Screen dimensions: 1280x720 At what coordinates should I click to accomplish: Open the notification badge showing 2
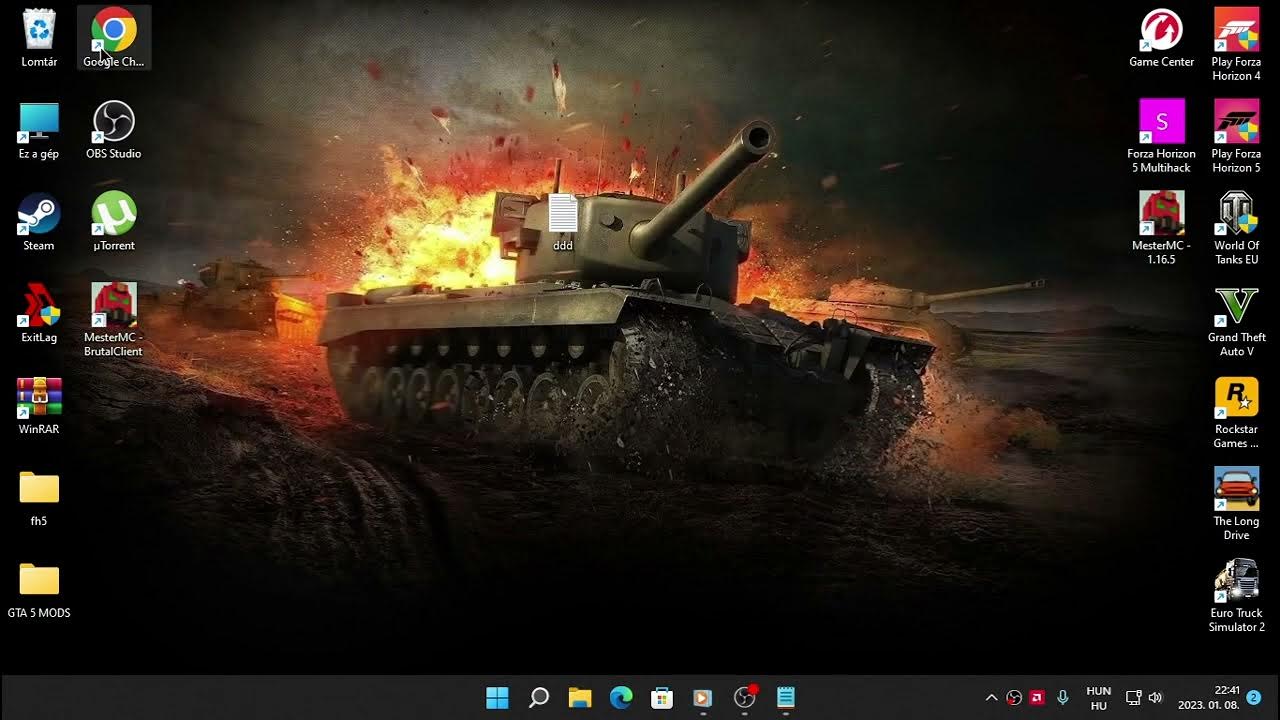point(1253,697)
